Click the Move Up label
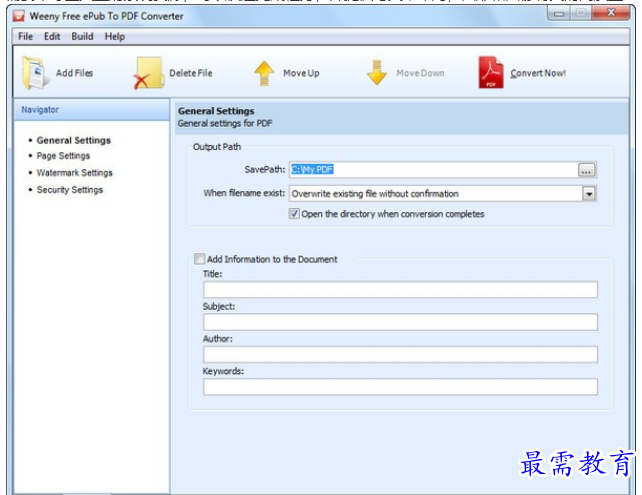The height and width of the screenshot is (495, 642). [301, 73]
